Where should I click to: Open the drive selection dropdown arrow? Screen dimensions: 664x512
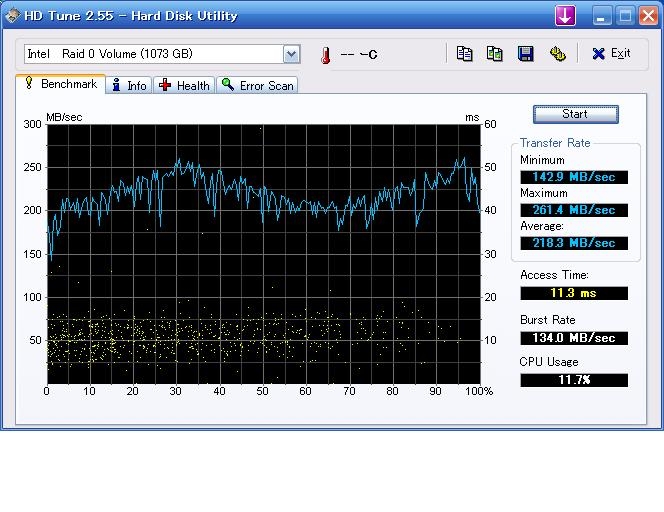click(x=291, y=54)
